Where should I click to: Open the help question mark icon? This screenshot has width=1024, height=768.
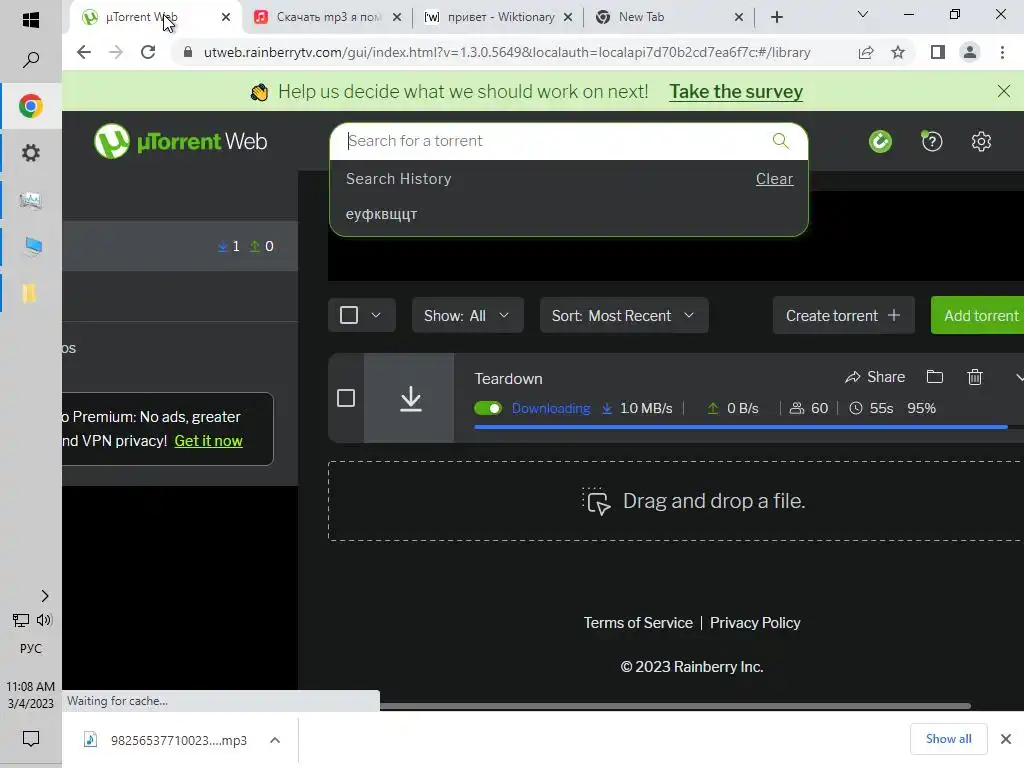pos(931,141)
